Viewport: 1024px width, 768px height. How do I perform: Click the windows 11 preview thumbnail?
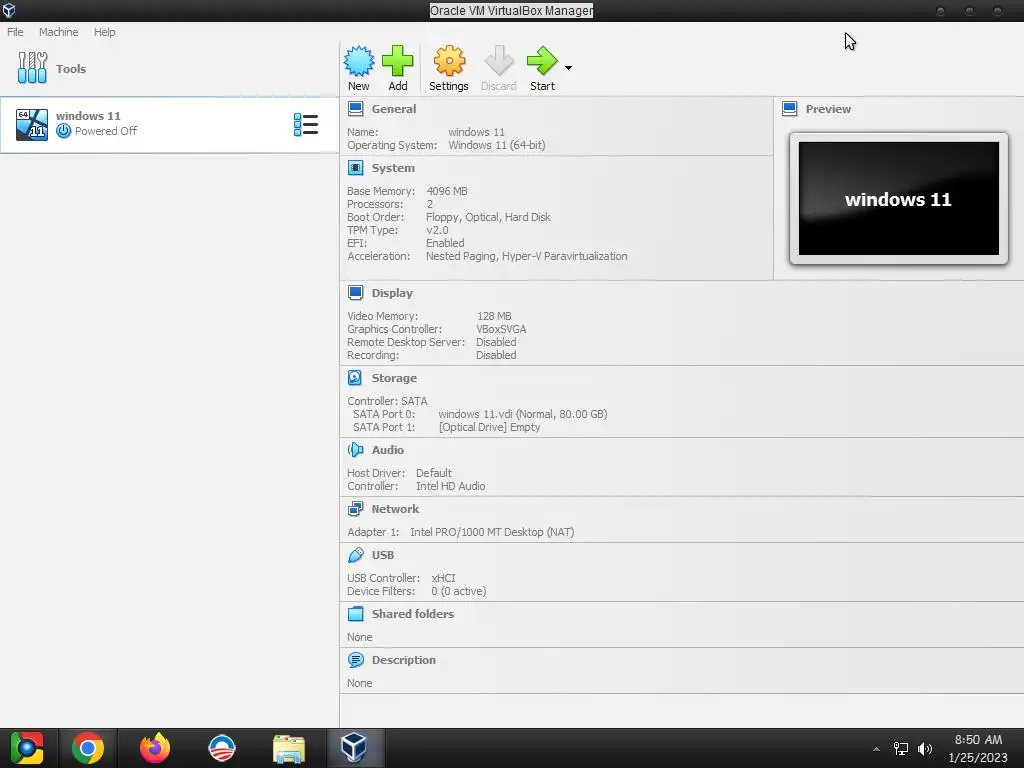pyautogui.click(x=899, y=199)
